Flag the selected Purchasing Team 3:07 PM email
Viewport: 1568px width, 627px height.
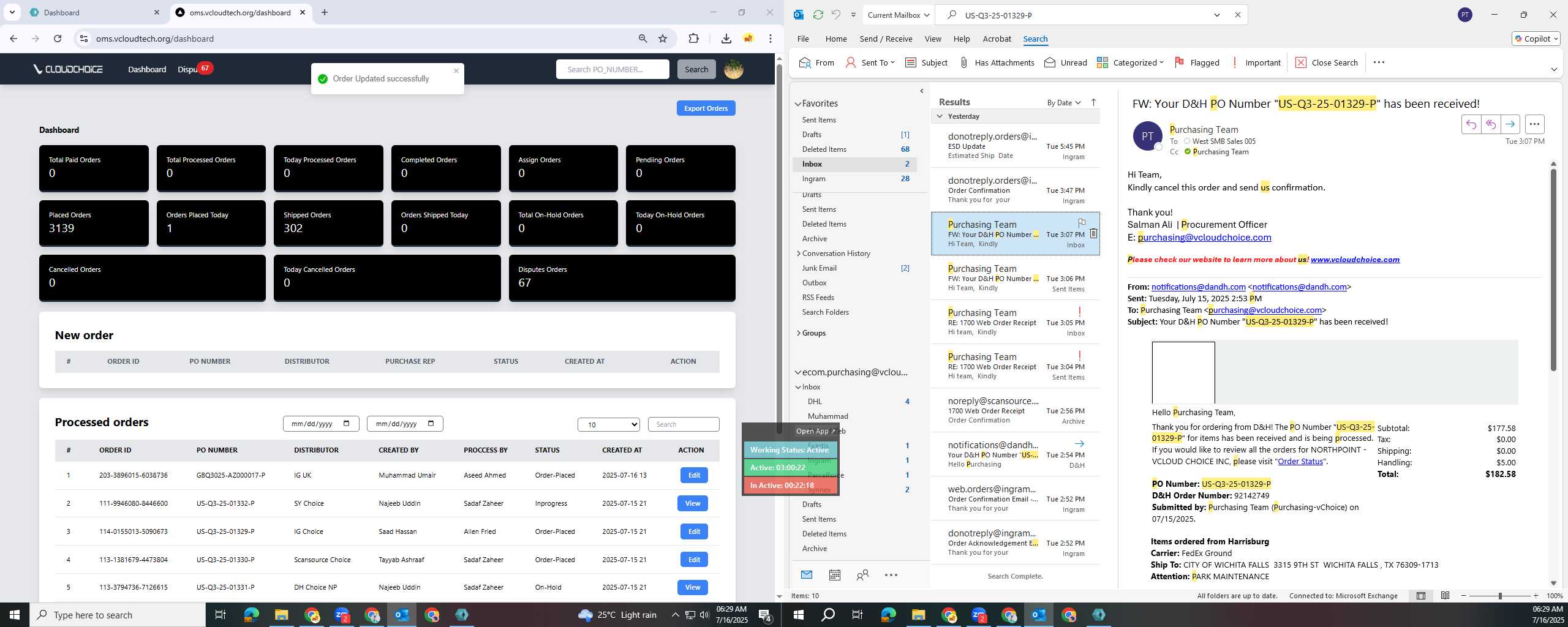pyautogui.click(x=1082, y=222)
